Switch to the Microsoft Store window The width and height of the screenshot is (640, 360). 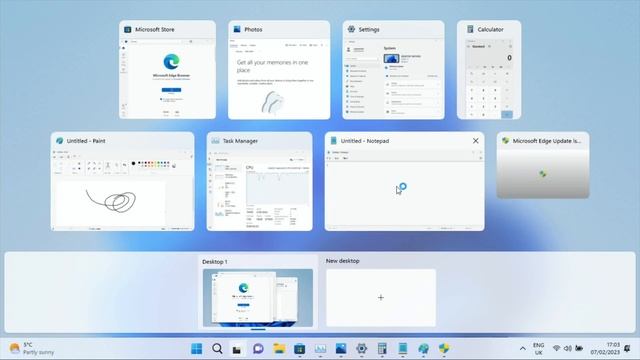point(167,70)
